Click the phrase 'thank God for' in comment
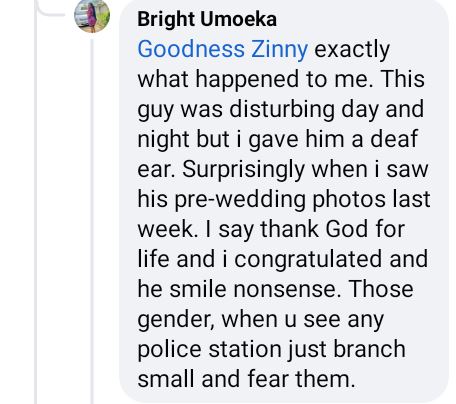456x404 pixels. 332,229
